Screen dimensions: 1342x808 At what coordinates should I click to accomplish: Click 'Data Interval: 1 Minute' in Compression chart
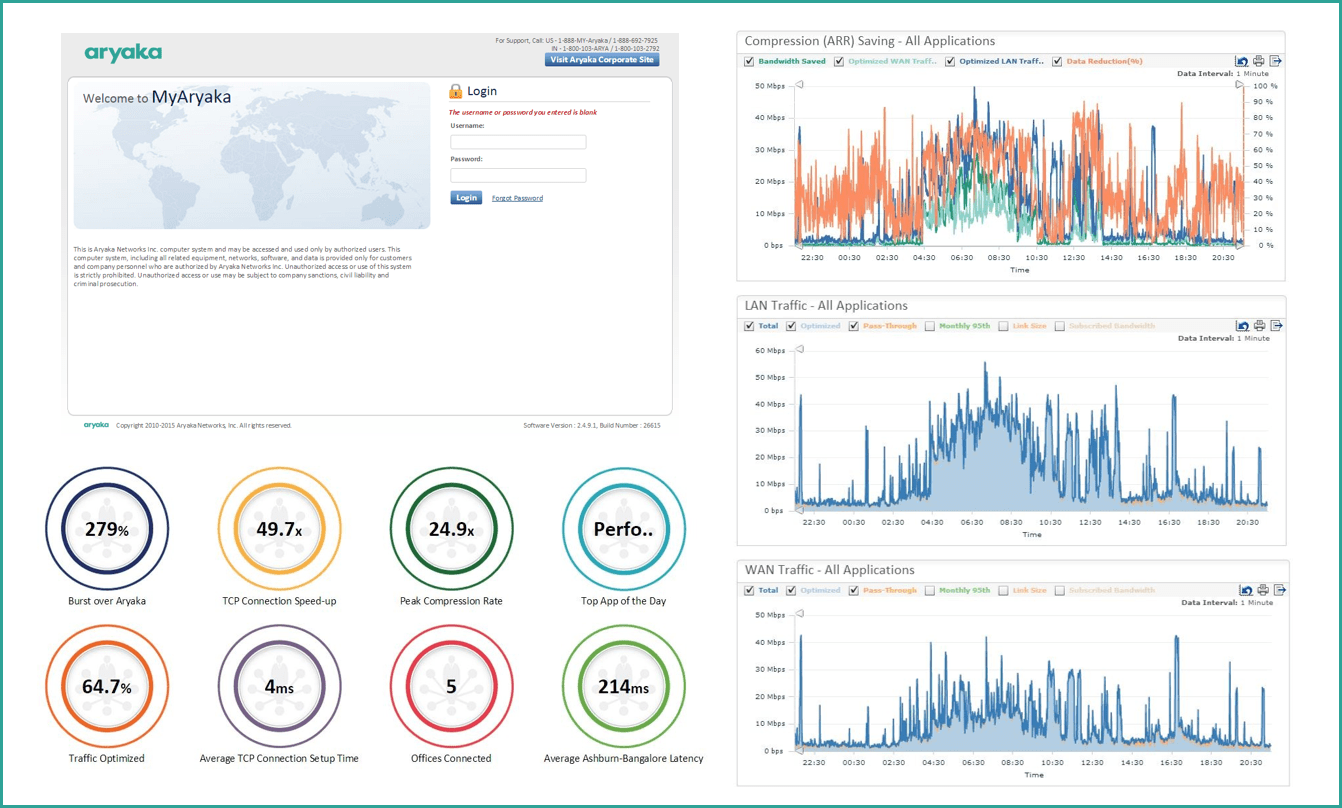click(1223, 74)
